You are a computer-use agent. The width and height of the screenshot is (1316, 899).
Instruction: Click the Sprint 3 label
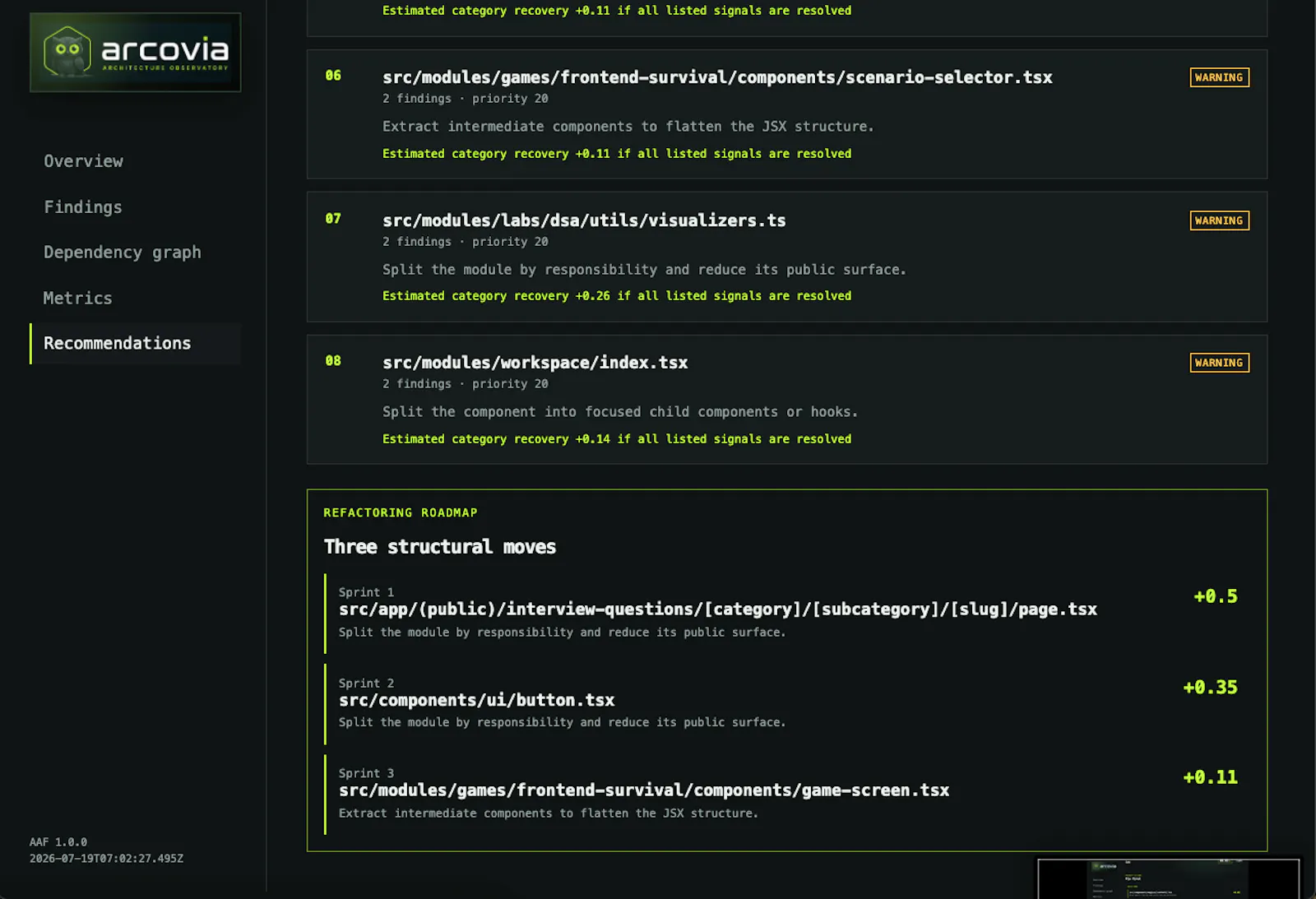[366, 773]
